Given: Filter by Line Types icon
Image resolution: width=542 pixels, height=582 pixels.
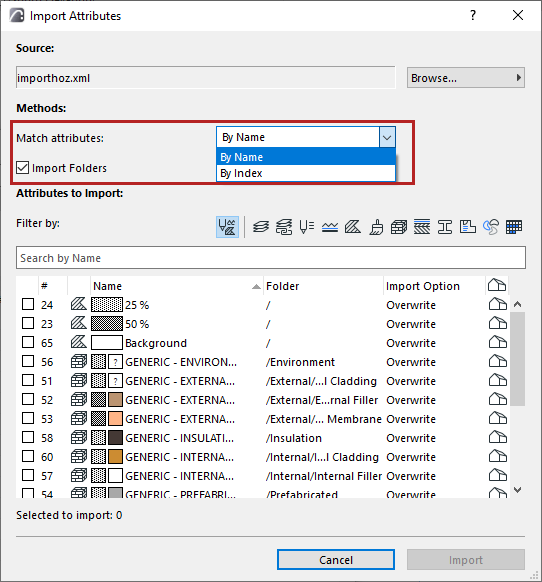Looking at the screenshot, I should (330, 227).
